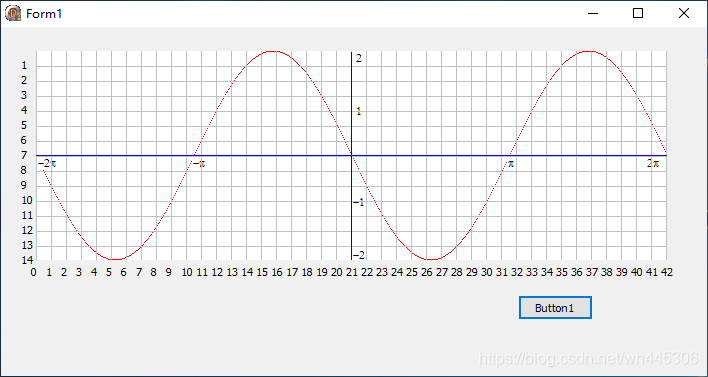Click the number 26 on the bottom scale
The height and width of the screenshot is (377, 708).
(x=427, y=272)
